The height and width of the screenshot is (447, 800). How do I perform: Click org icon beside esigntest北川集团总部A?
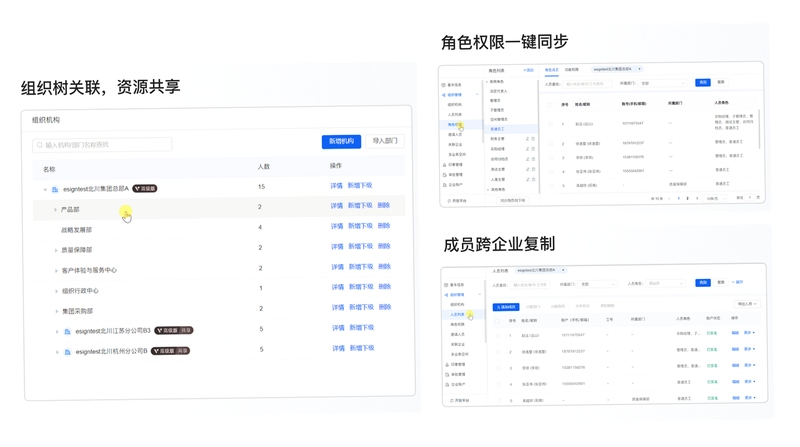[x=55, y=189]
